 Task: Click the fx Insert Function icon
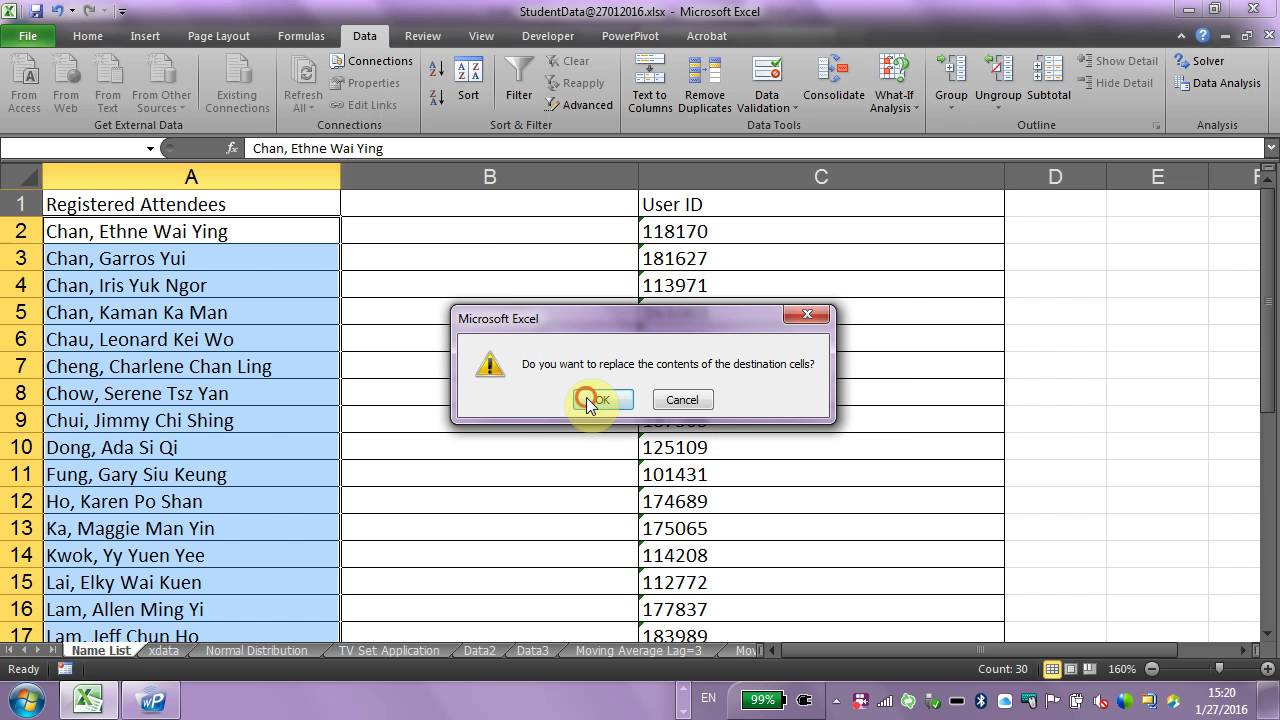[232, 148]
